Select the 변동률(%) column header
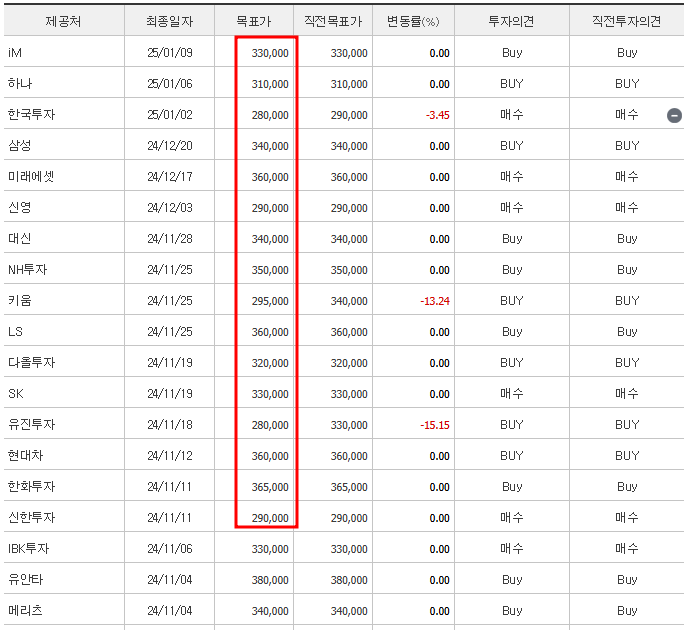 [x=413, y=21]
